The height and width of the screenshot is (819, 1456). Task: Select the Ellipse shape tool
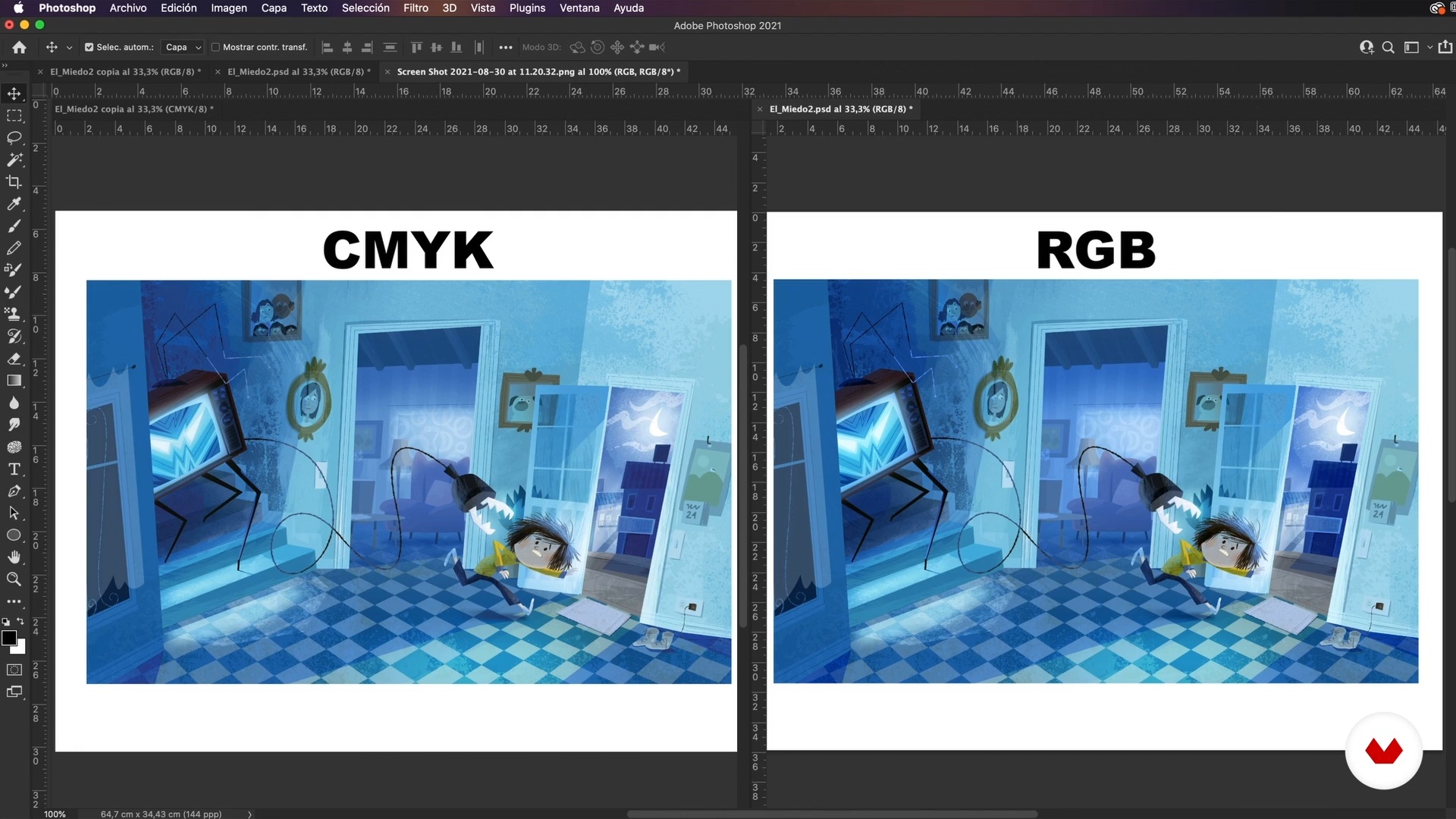(x=14, y=535)
